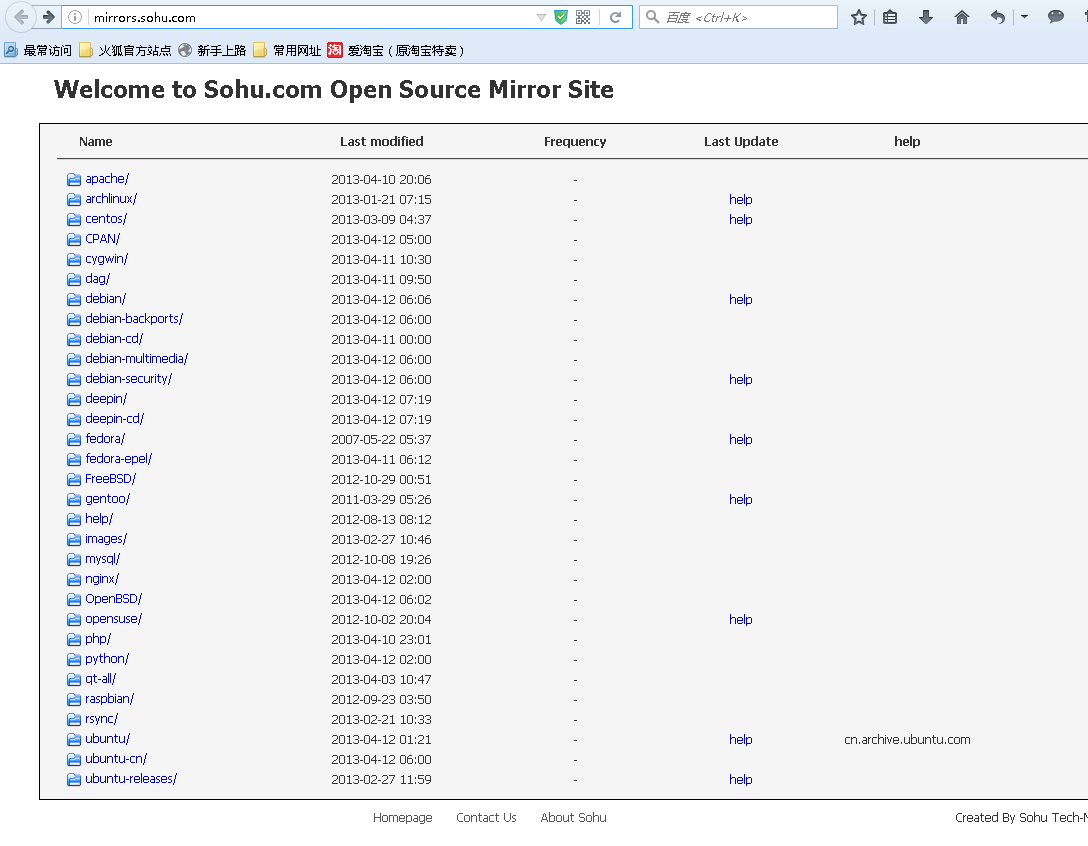Click folder icon beside mysql/
Screen dimensions: 1088x846
(74, 559)
